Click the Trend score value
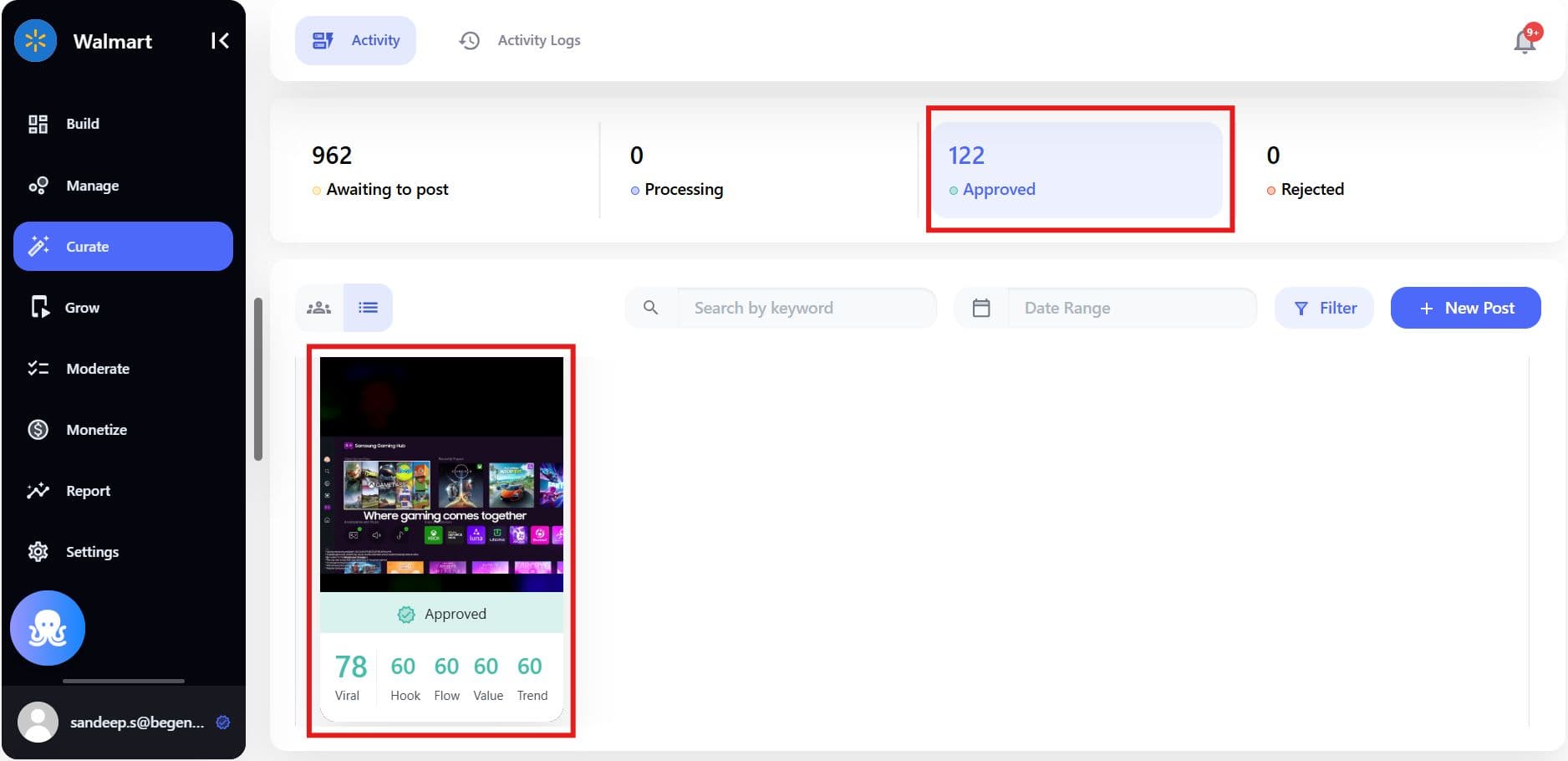Image resolution: width=1568 pixels, height=761 pixels. pyautogui.click(x=530, y=667)
